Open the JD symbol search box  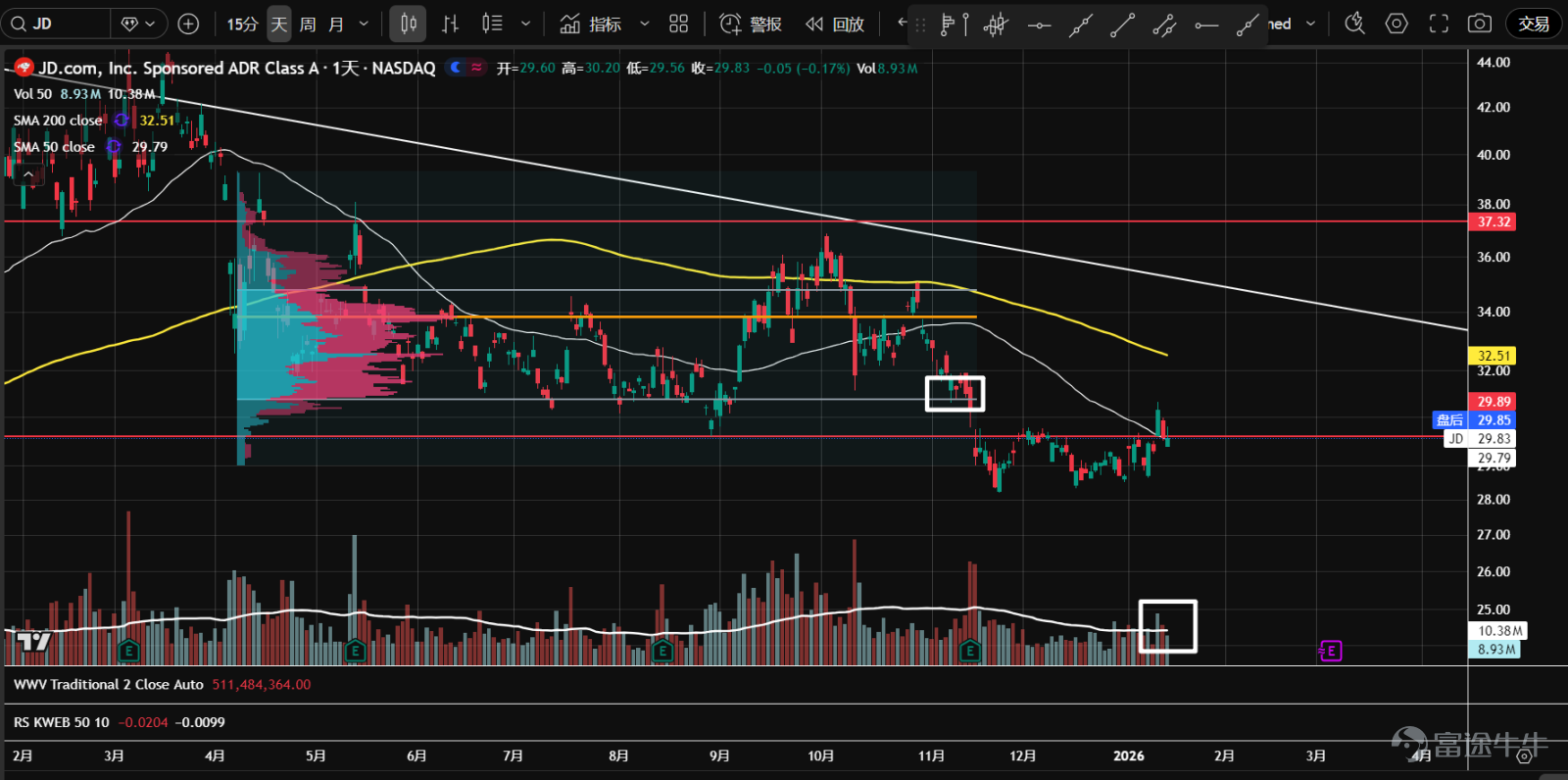[57, 24]
